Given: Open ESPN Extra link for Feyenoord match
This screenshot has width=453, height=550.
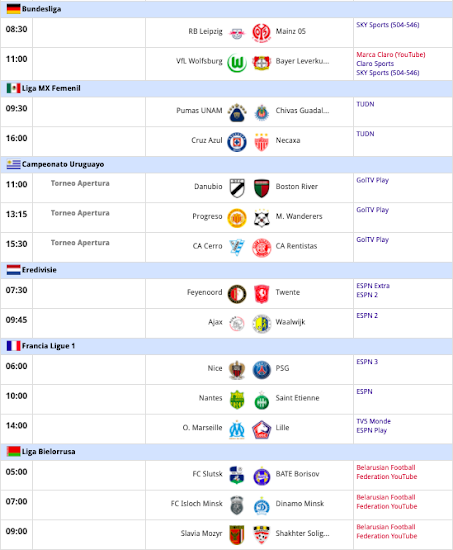Looking at the screenshot, I should (373, 286).
